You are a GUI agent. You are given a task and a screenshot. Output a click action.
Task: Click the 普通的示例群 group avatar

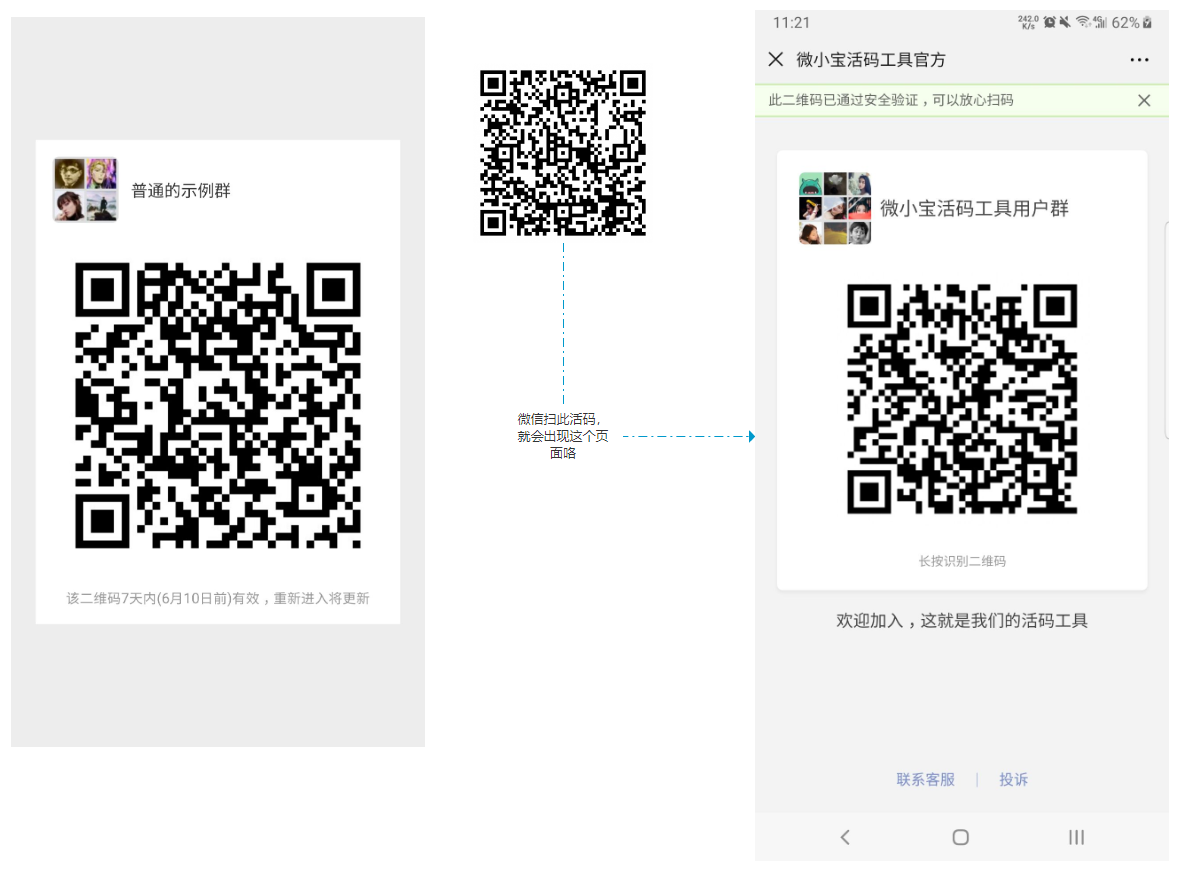(85, 189)
